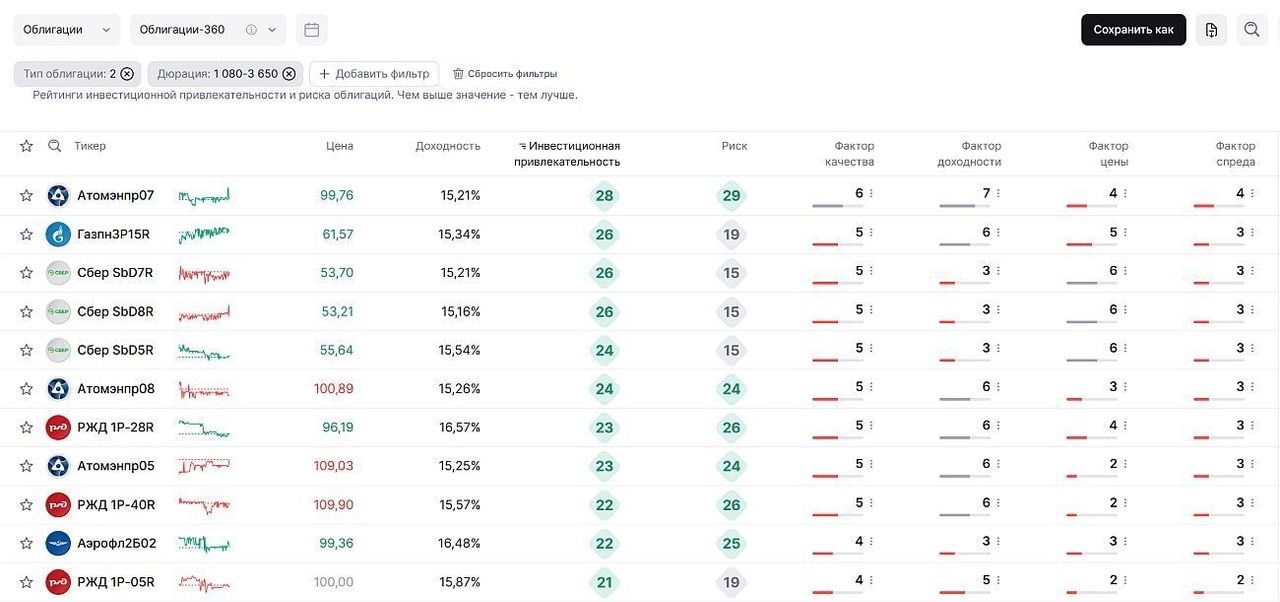Remove the 'Дюрация: 1 080-3 650' filter

click(x=289, y=74)
